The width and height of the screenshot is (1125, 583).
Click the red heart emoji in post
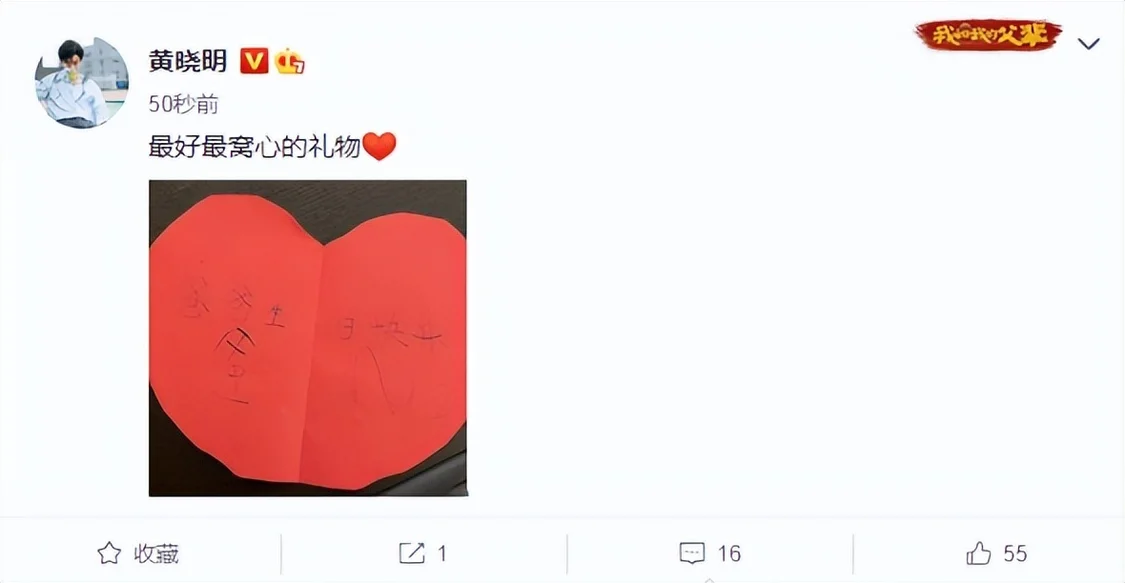[x=380, y=146]
